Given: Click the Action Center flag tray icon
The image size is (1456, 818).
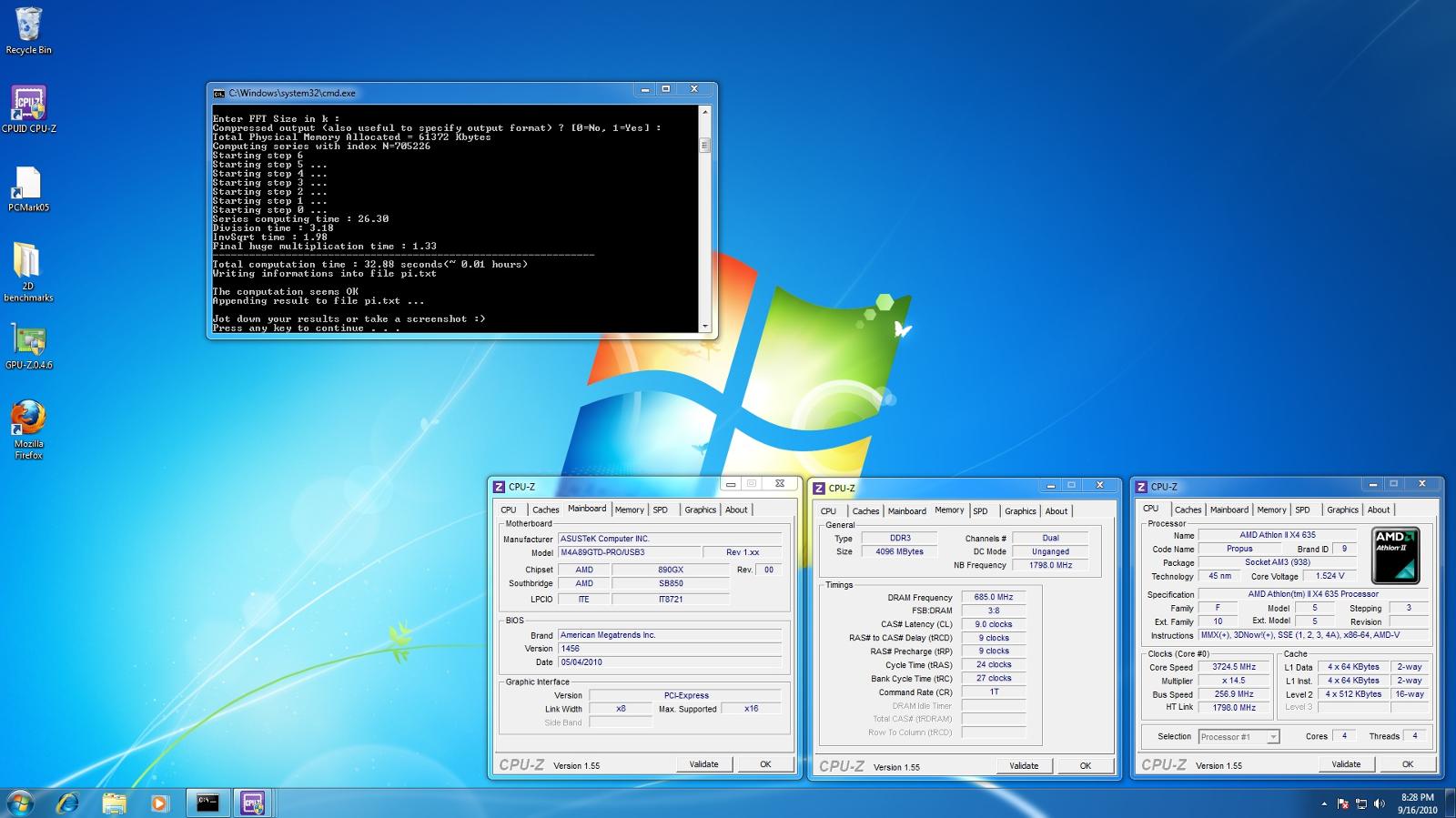Looking at the screenshot, I should [1342, 803].
